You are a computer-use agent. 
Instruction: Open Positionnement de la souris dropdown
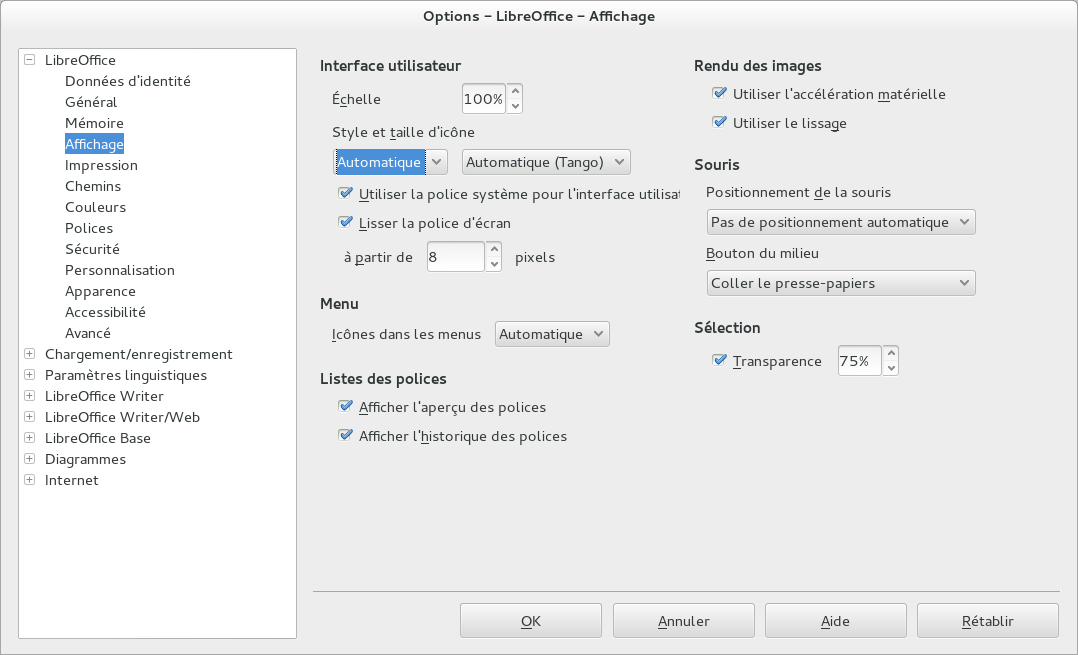click(841, 222)
